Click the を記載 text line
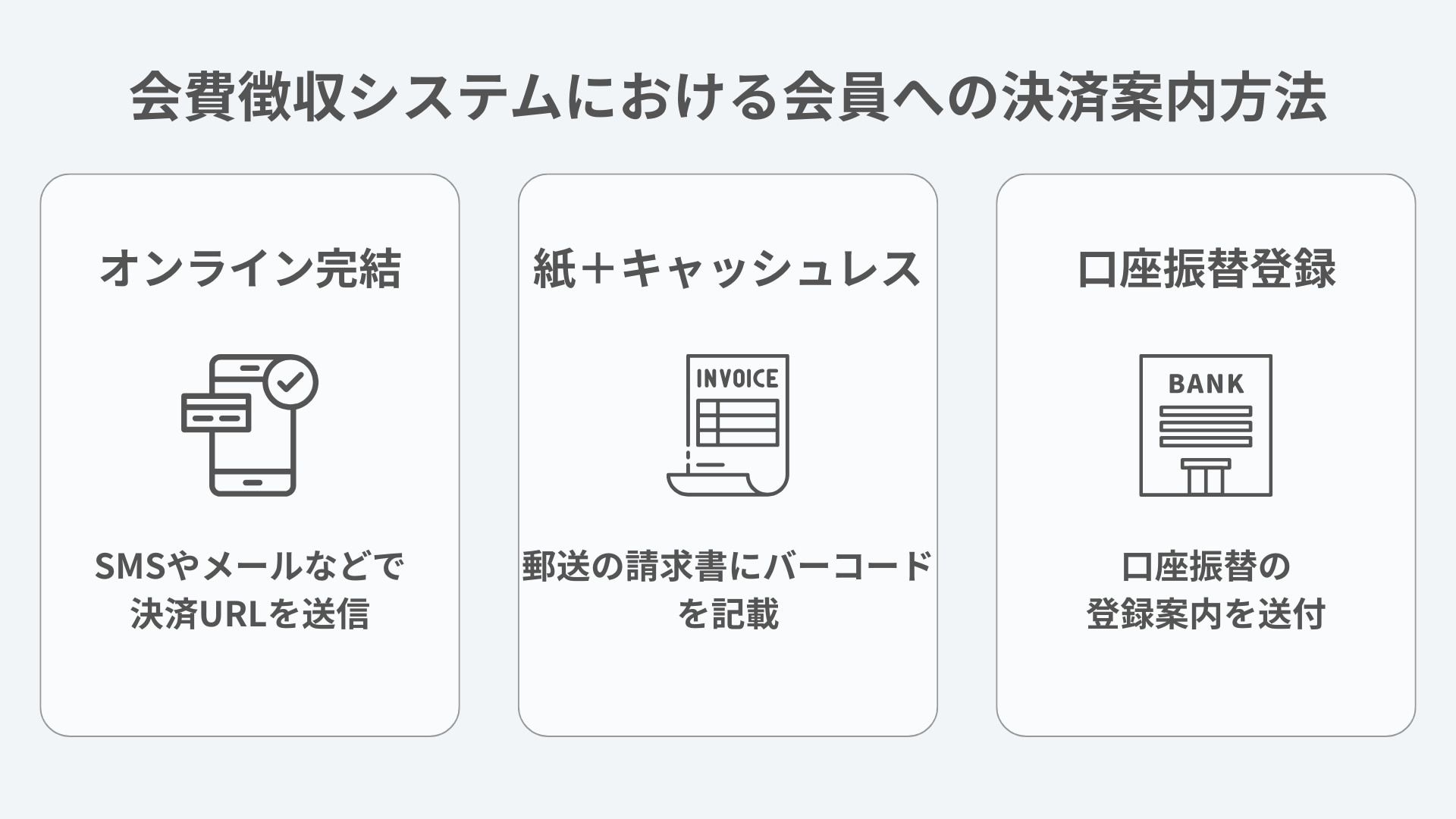The height and width of the screenshot is (819, 1456). click(728, 614)
